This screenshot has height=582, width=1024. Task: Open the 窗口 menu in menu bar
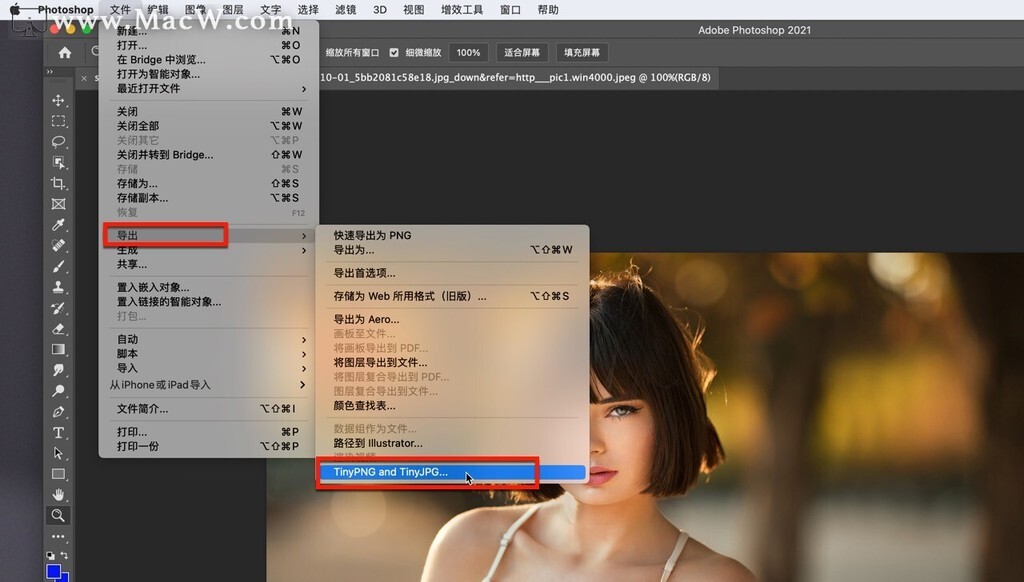coord(510,10)
